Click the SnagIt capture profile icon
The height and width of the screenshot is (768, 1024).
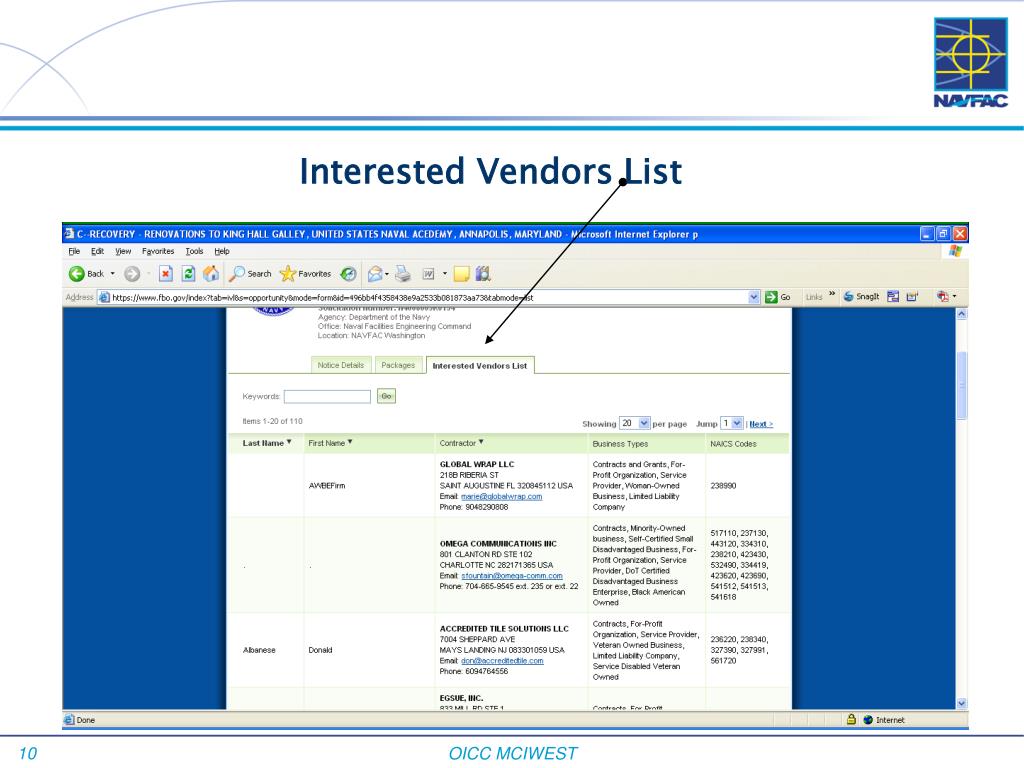[x=912, y=296]
